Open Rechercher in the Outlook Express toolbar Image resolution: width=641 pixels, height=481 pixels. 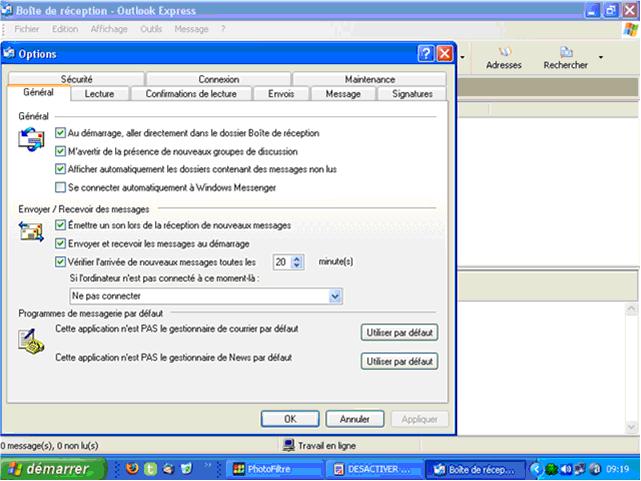(x=565, y=58)
